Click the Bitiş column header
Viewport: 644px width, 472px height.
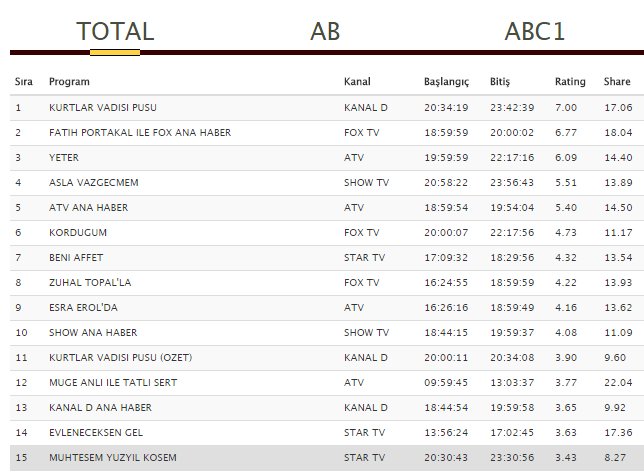tap(500, 81)
